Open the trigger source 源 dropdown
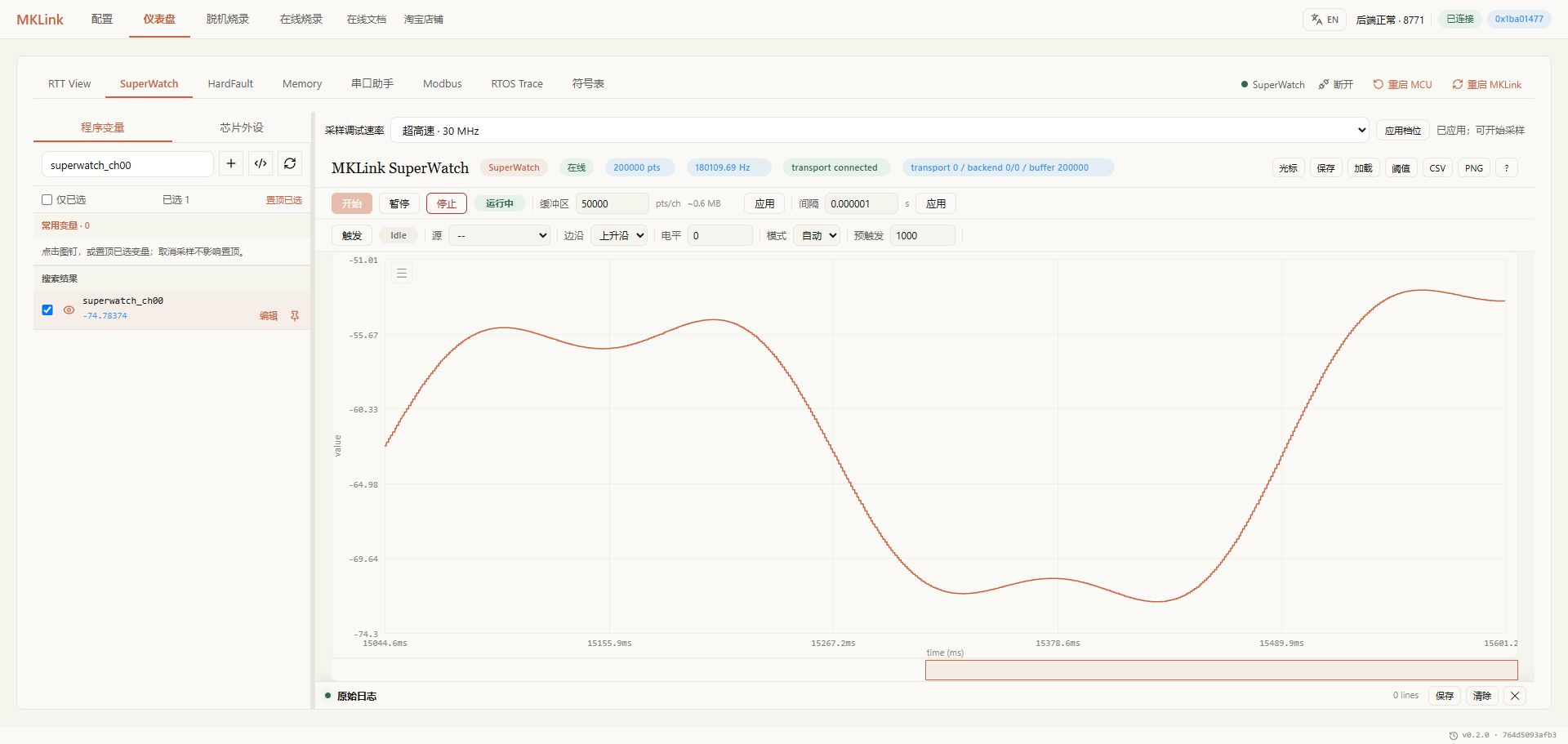Image resolution: width=1568 pixels, height=744 pixels. pyautogui.click(x=499, y=235)
